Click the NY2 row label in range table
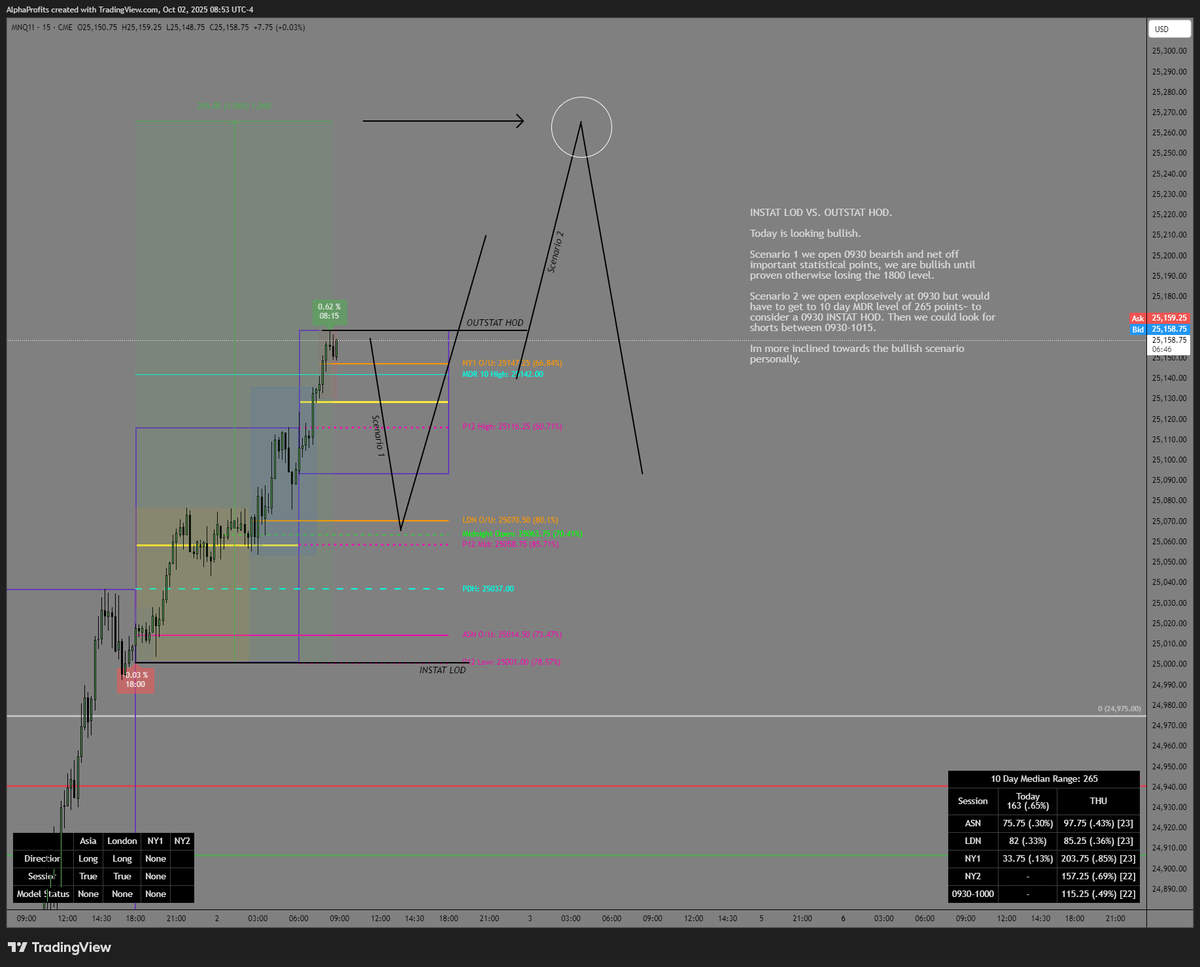 pos(973,875)
